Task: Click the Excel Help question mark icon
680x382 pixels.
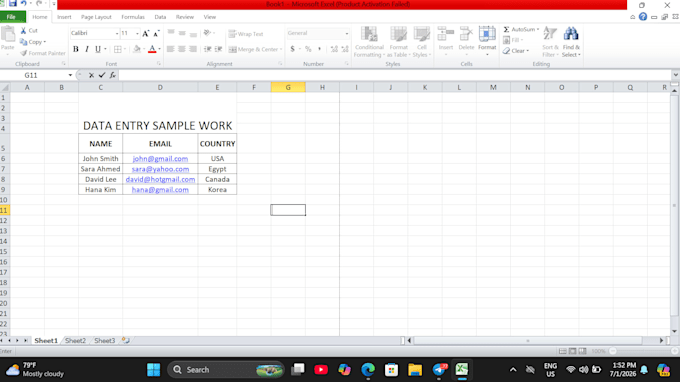Action: (643, 17)
